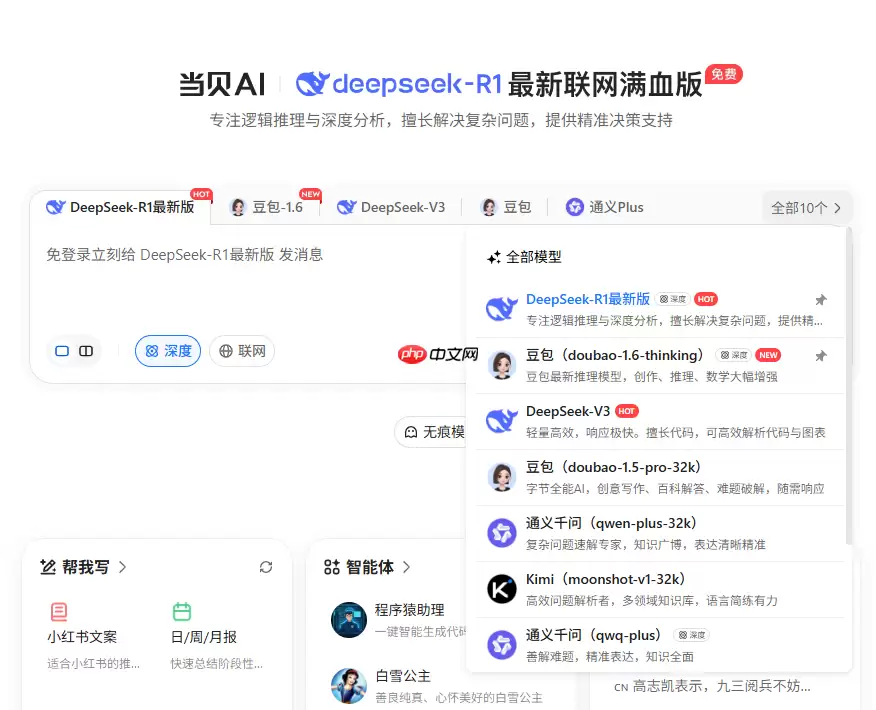Click the 通义千问 qwen-plus model icon
Viewport: 876px width, 710px height.
point(501,533)
